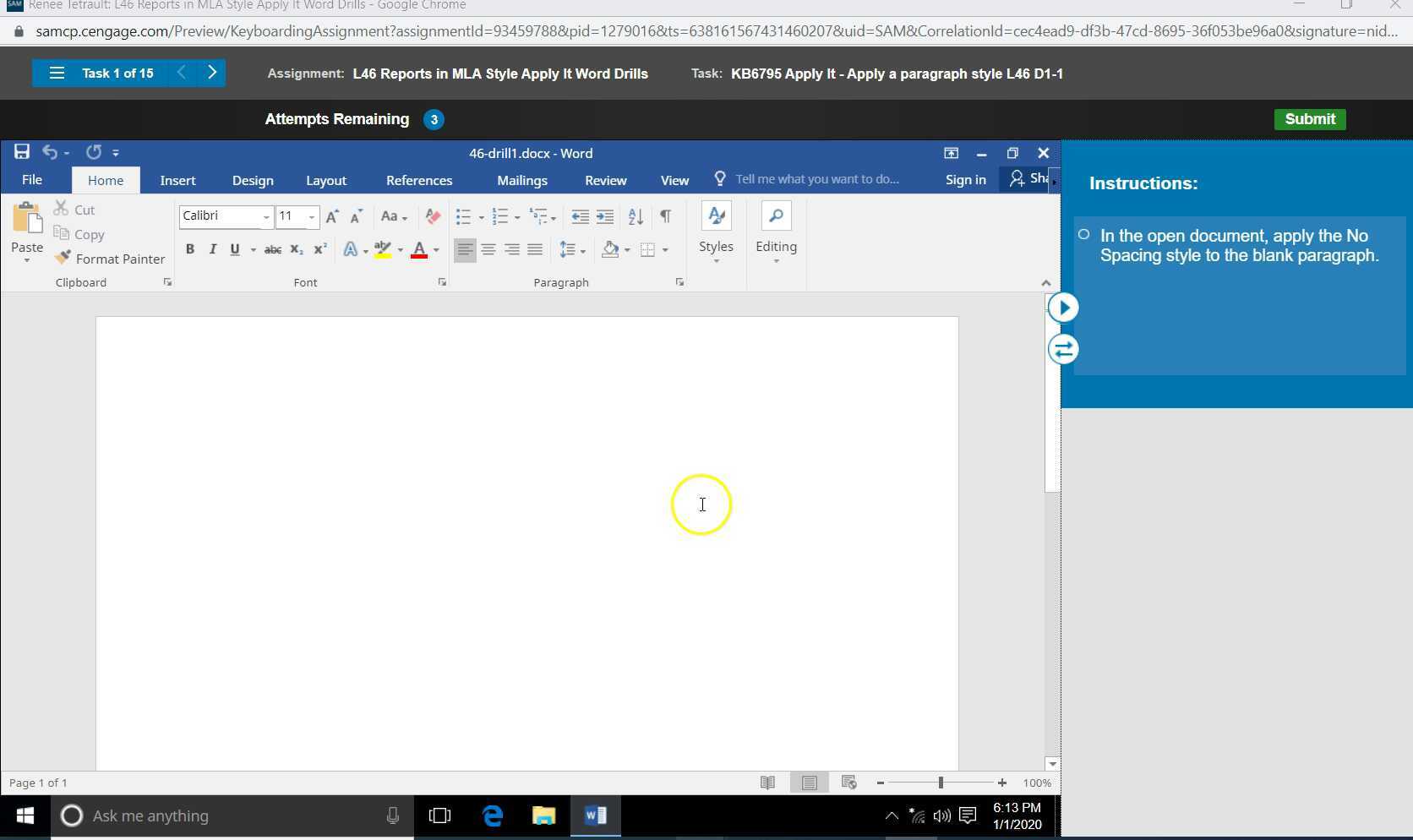Click the Tell me what you want box
Viewport: 1413px width, 840px height.
tap(816, 179)
